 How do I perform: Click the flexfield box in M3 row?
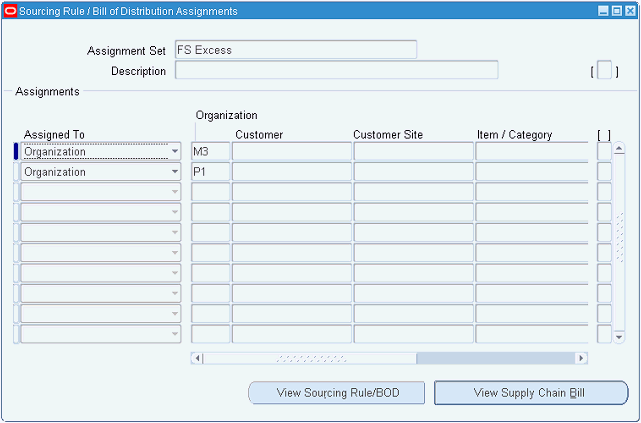point(604,151)
